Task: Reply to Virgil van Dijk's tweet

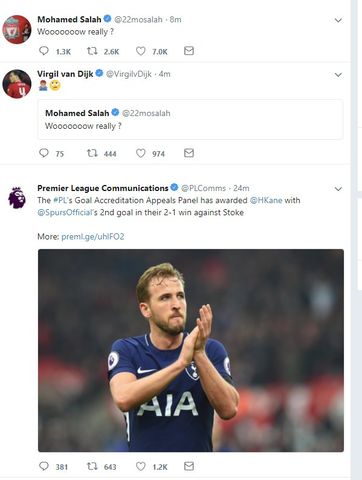Action: pos(44,153)
